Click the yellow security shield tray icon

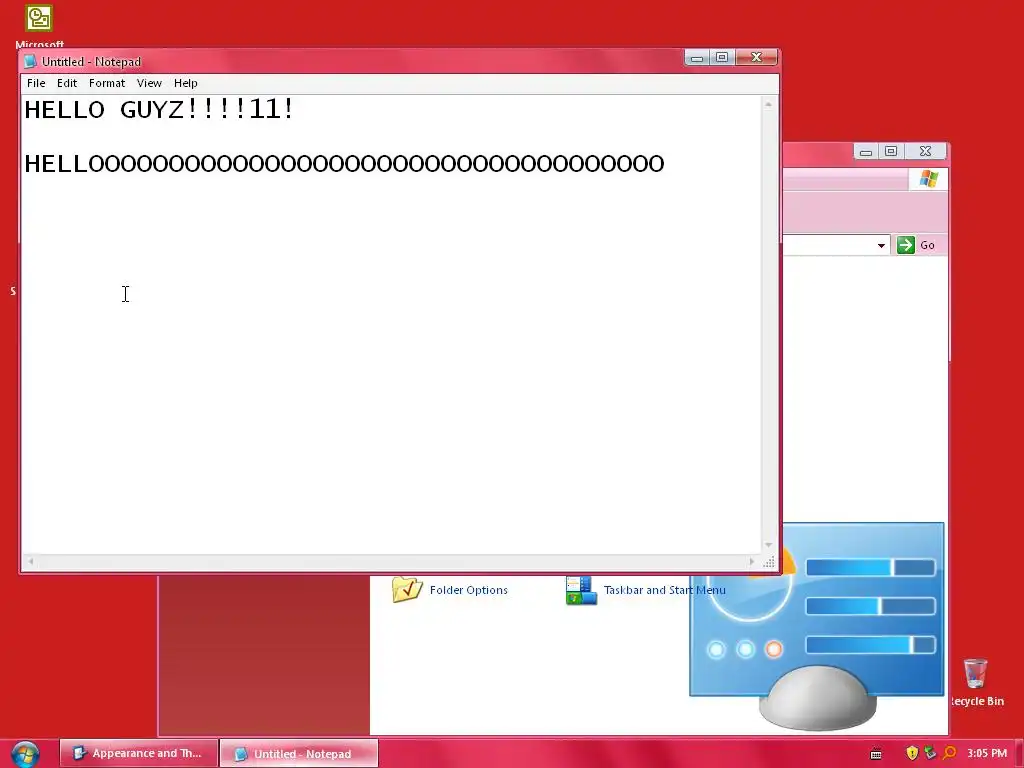[x=912, y=753]
